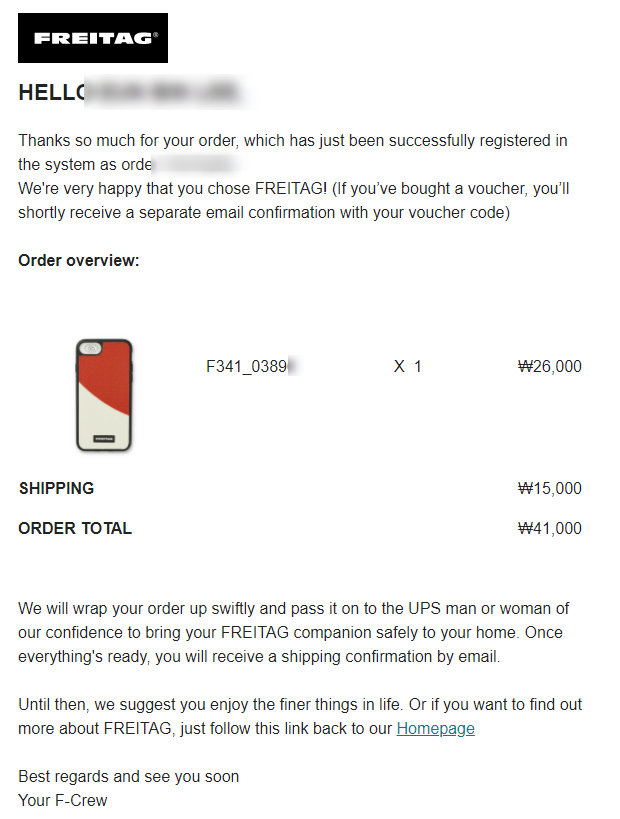The image size is (620, 819).
Task: Click the HELLO greeting heading
Action: [x=52, y=92]
